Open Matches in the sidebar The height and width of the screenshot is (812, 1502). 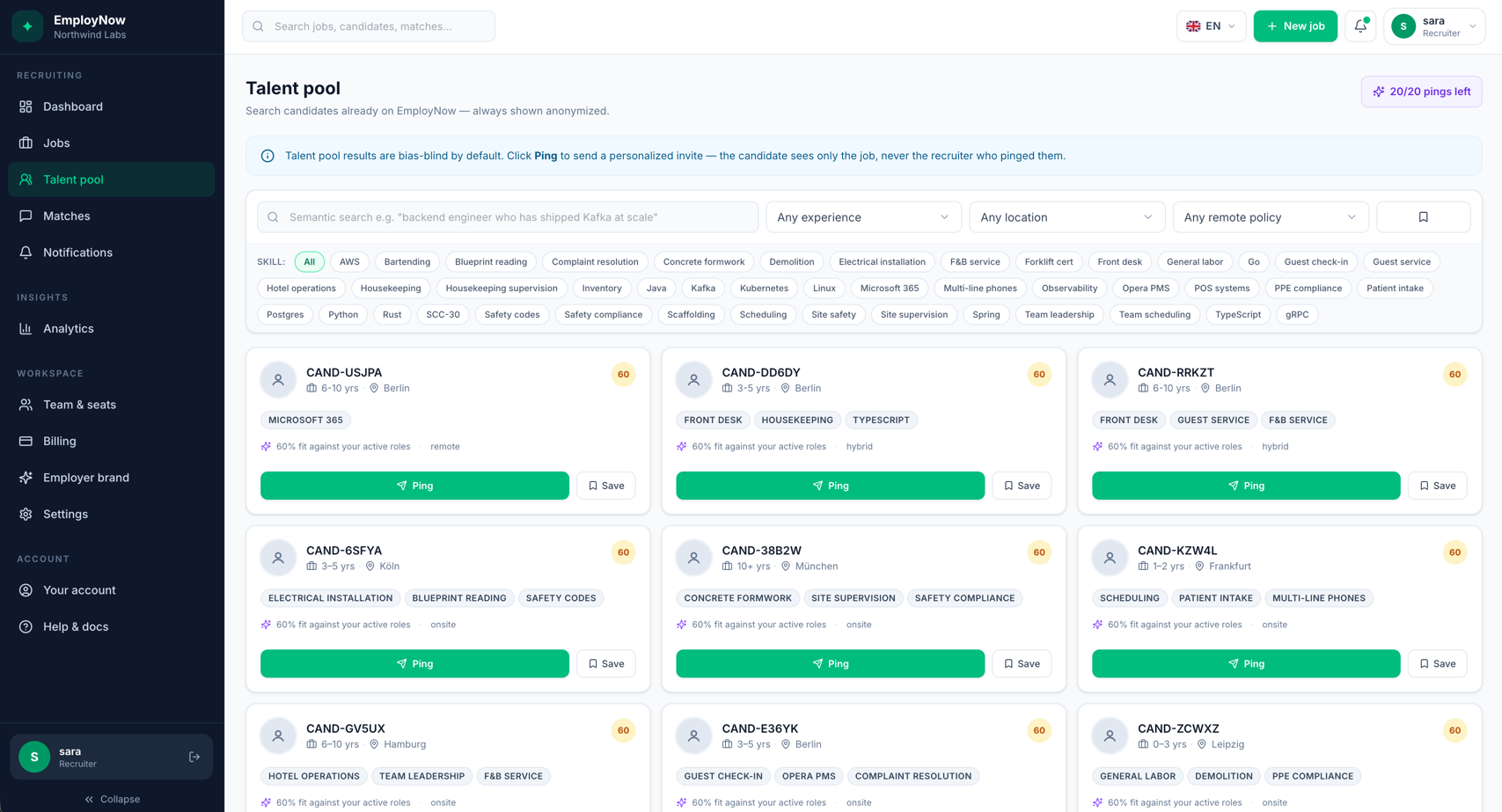click(x=112, y=216)
